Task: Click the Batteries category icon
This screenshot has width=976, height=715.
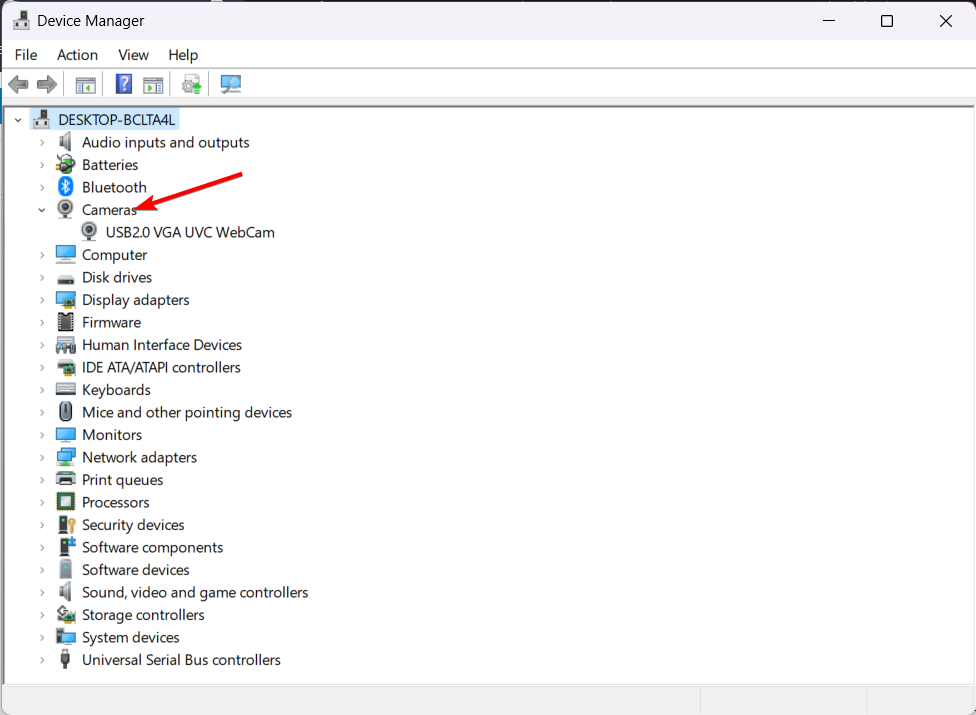Action: pos(65,164)
